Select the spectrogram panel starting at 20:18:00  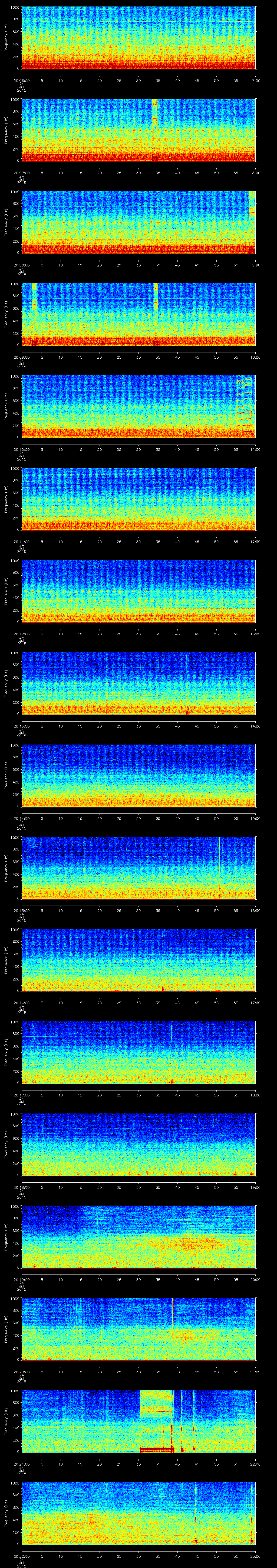pos(139,1145)
